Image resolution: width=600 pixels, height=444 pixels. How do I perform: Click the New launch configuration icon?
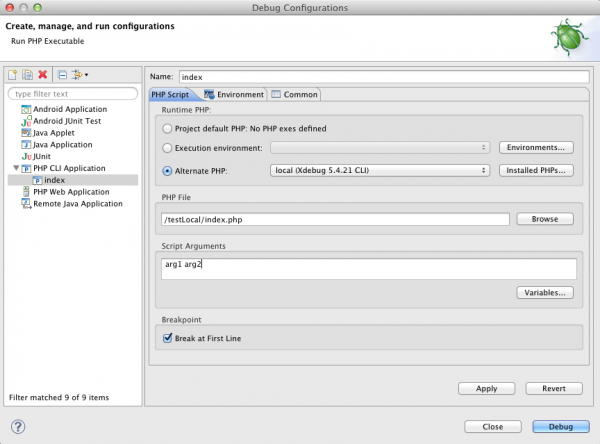tap(12, 75)
